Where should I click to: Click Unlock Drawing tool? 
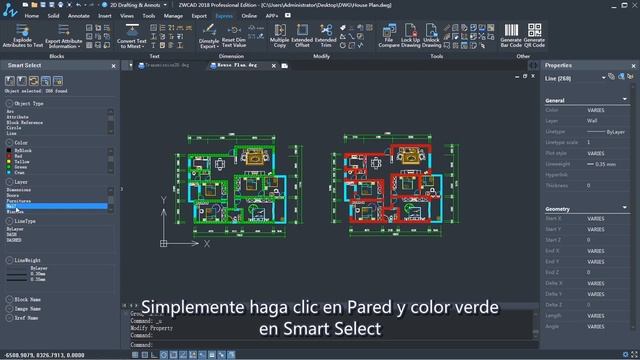[x=431, y=36]
